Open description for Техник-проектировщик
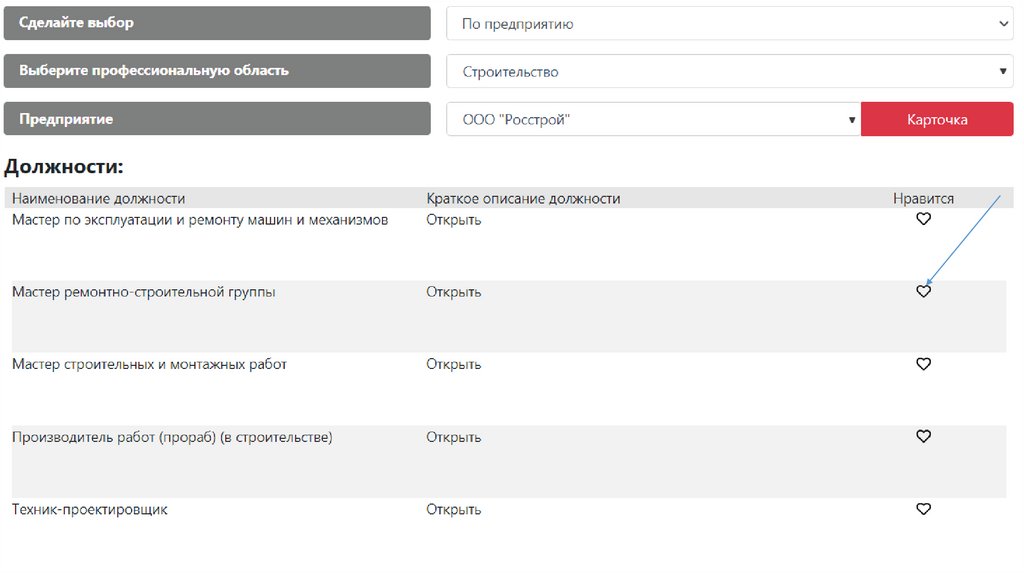The image size is (1024, 574). [453, 510]
